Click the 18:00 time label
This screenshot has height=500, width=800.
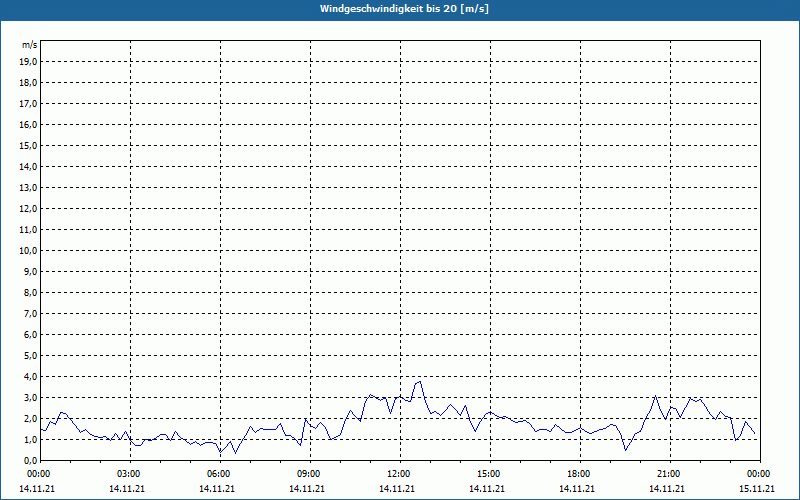580,474
